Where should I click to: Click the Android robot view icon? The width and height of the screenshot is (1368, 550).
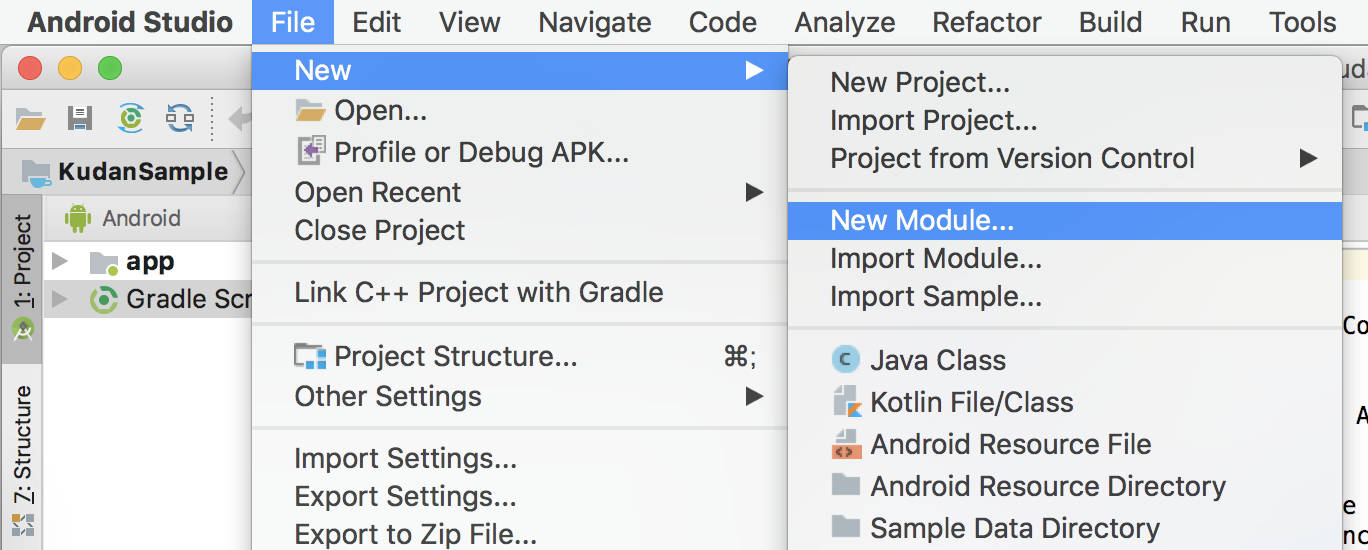pyautogui.click(x=78, y=218)
